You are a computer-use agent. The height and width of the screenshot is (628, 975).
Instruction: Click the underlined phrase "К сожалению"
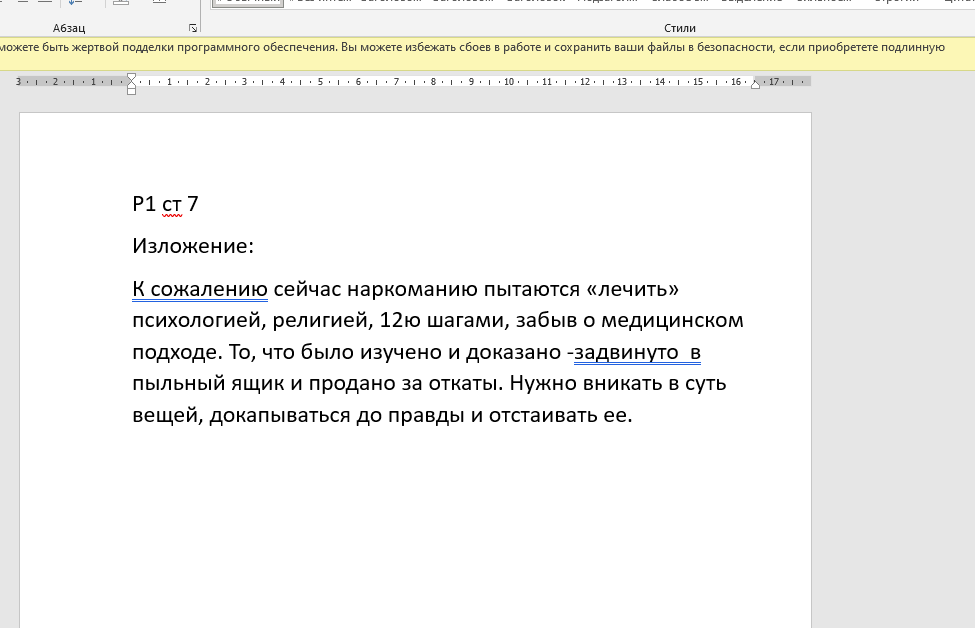(x=200, y=289)
